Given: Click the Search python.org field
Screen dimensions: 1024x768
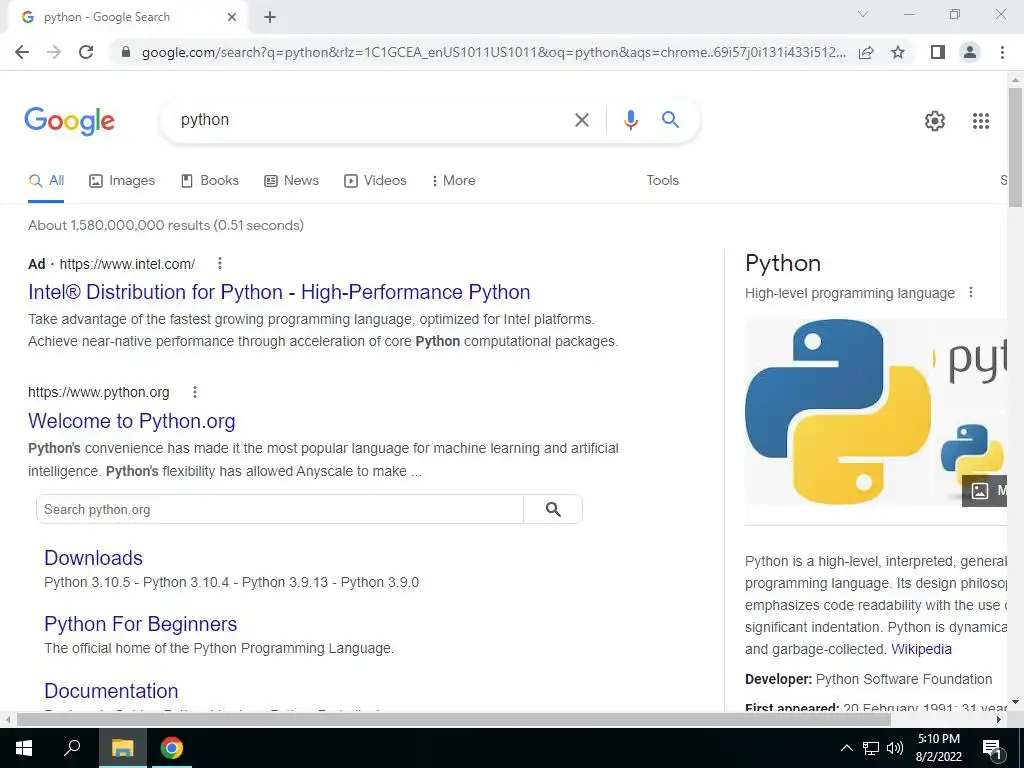Looking at the screenshot, I should (x=280, y=509).
